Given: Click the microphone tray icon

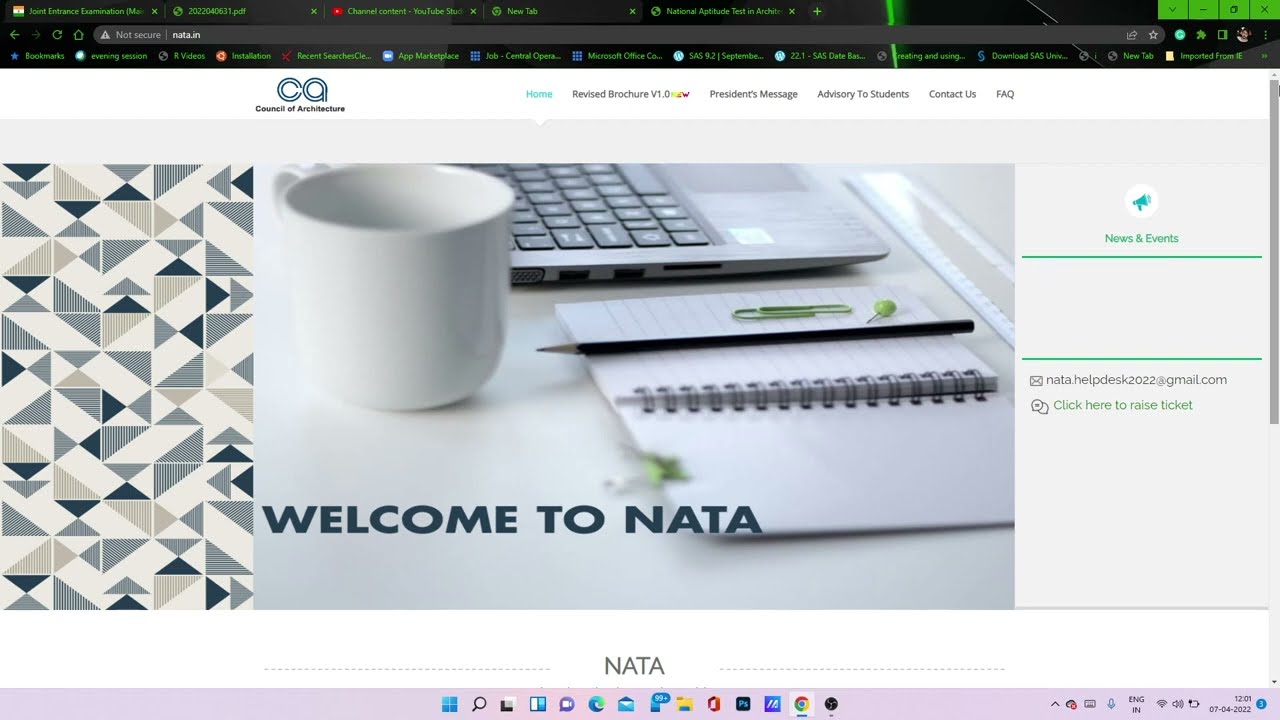Looking at the screenshot, I should coord(1111,704).
